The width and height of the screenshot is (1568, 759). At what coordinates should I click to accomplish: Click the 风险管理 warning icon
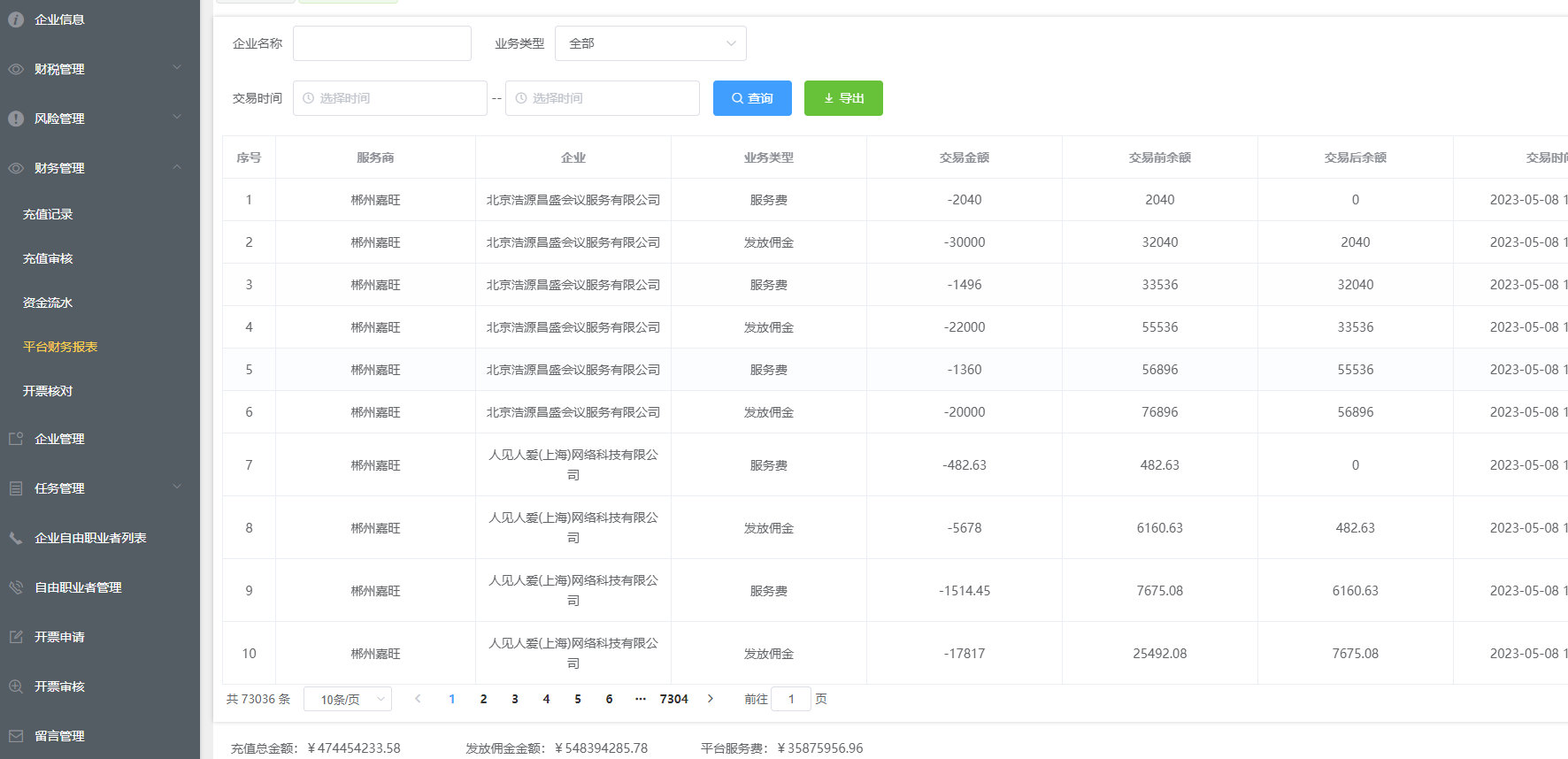coord(16,119)
